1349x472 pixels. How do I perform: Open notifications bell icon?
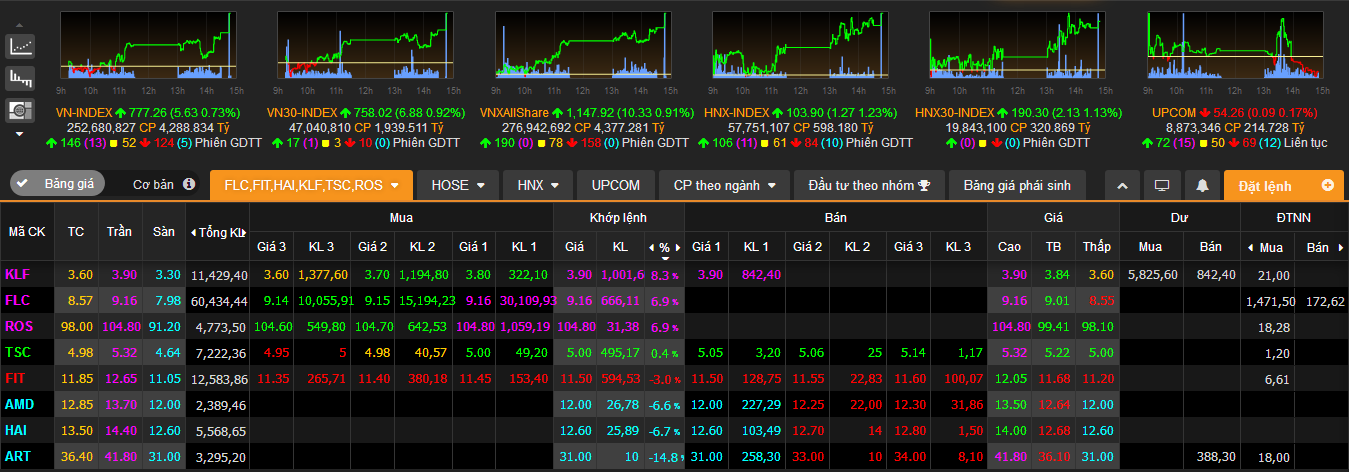1202,186
